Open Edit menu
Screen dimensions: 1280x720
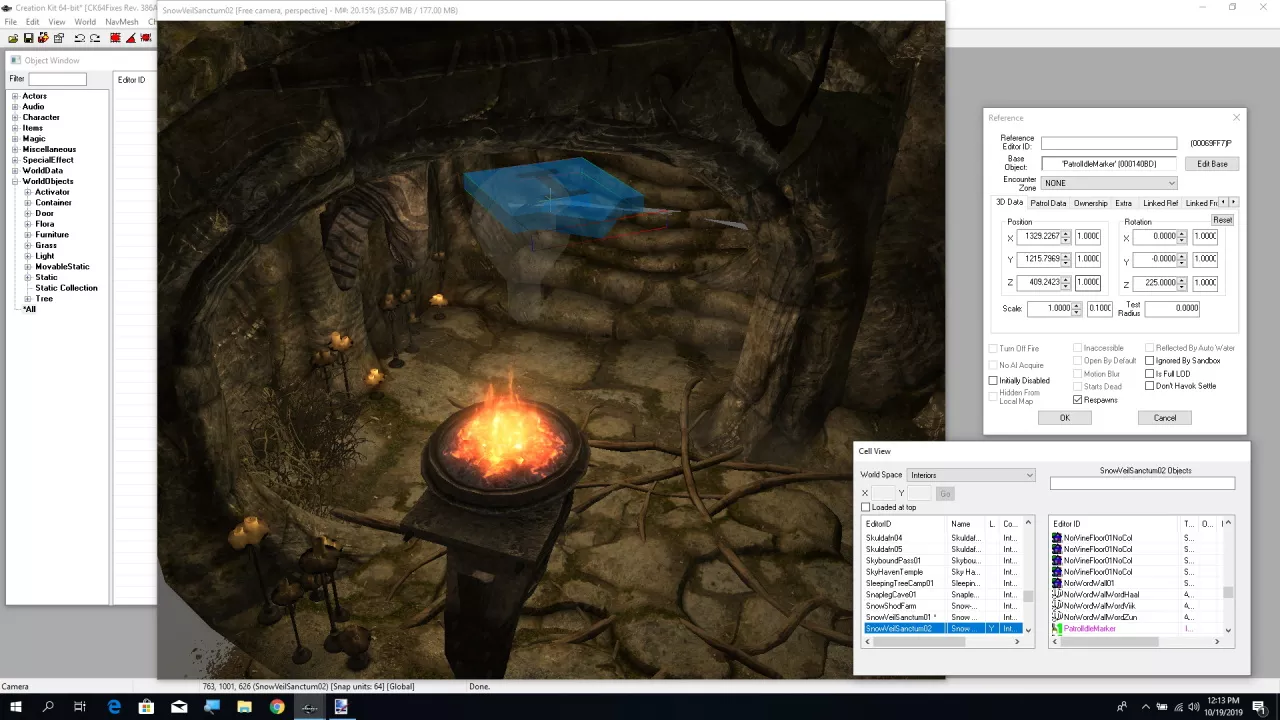point(32,22)
